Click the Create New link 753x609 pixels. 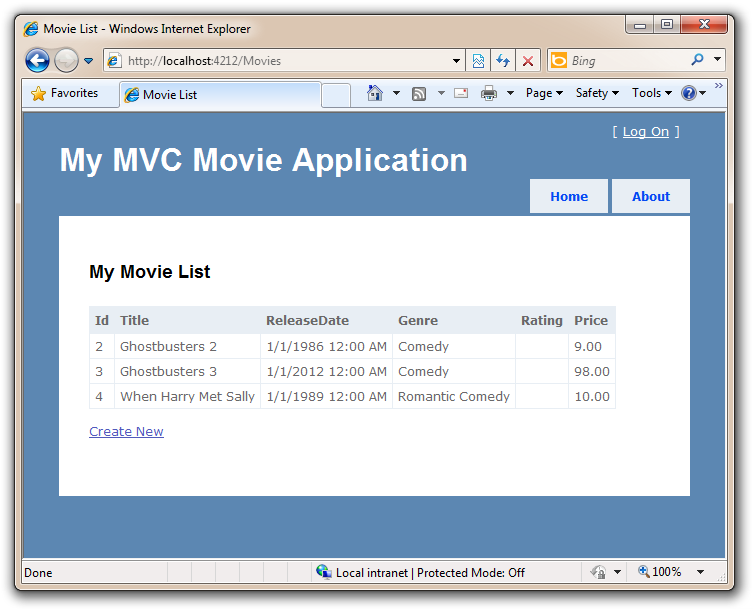pyautogui.click(x=126, y=431)
